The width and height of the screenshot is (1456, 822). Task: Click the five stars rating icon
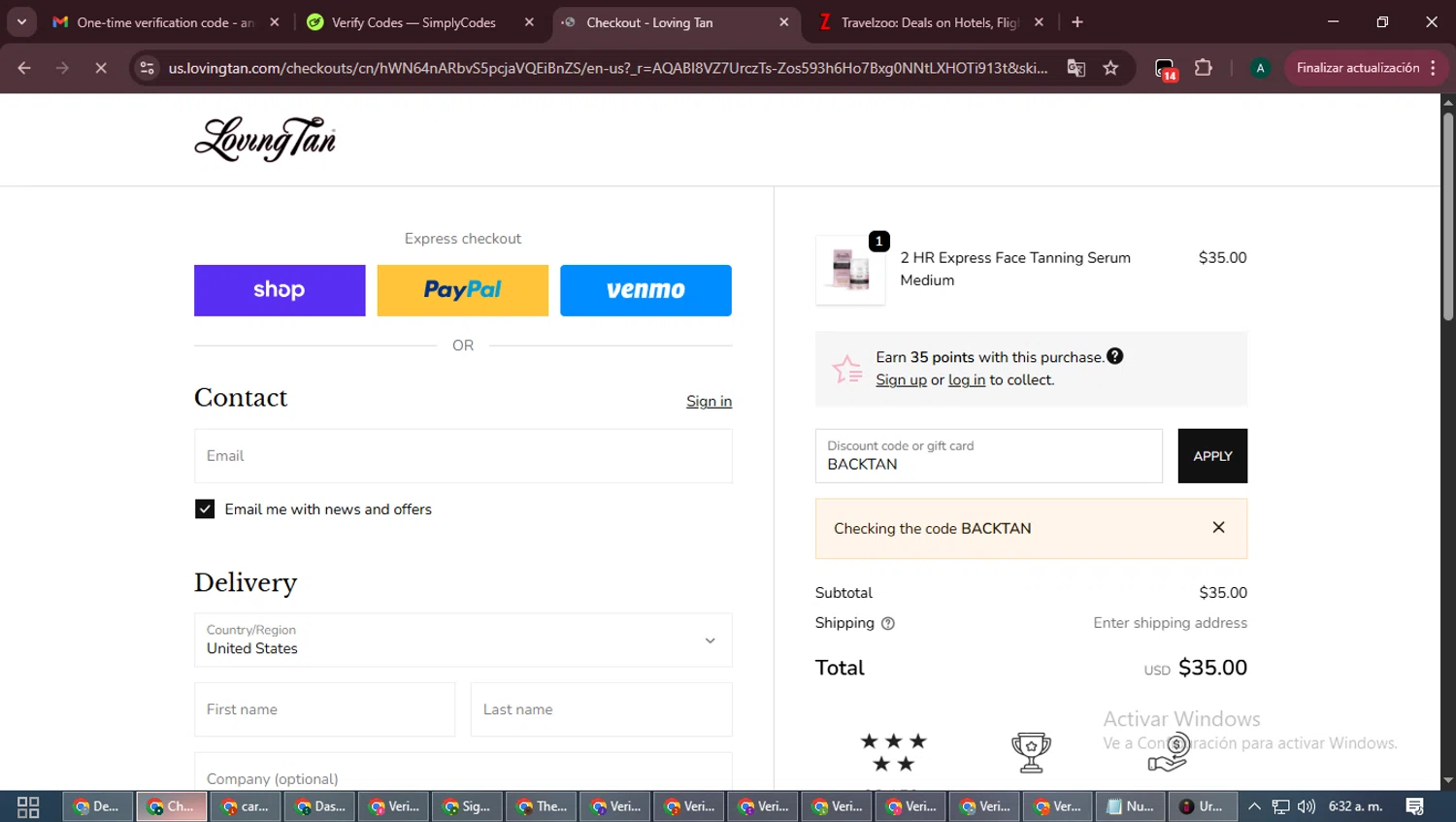pos(894,752)
